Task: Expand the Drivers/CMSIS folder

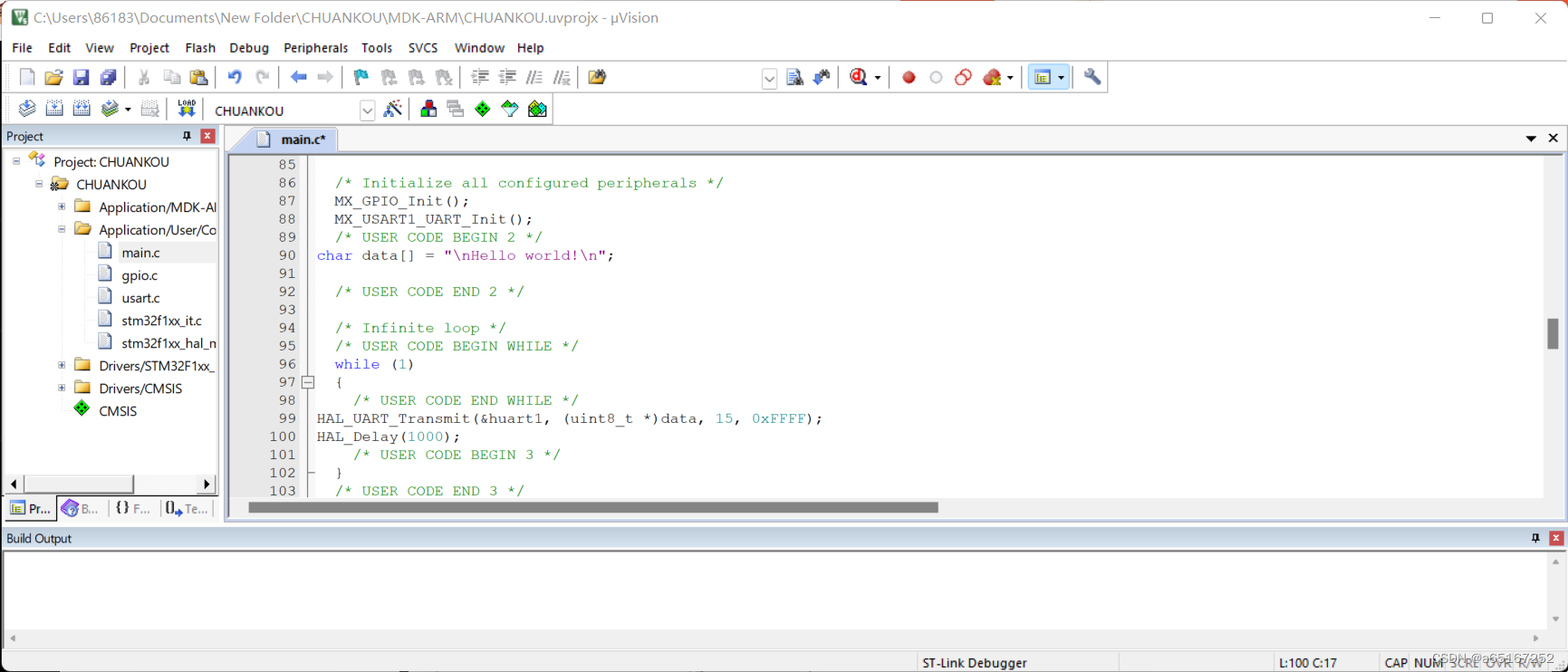Action: click(x=62, y=388)
